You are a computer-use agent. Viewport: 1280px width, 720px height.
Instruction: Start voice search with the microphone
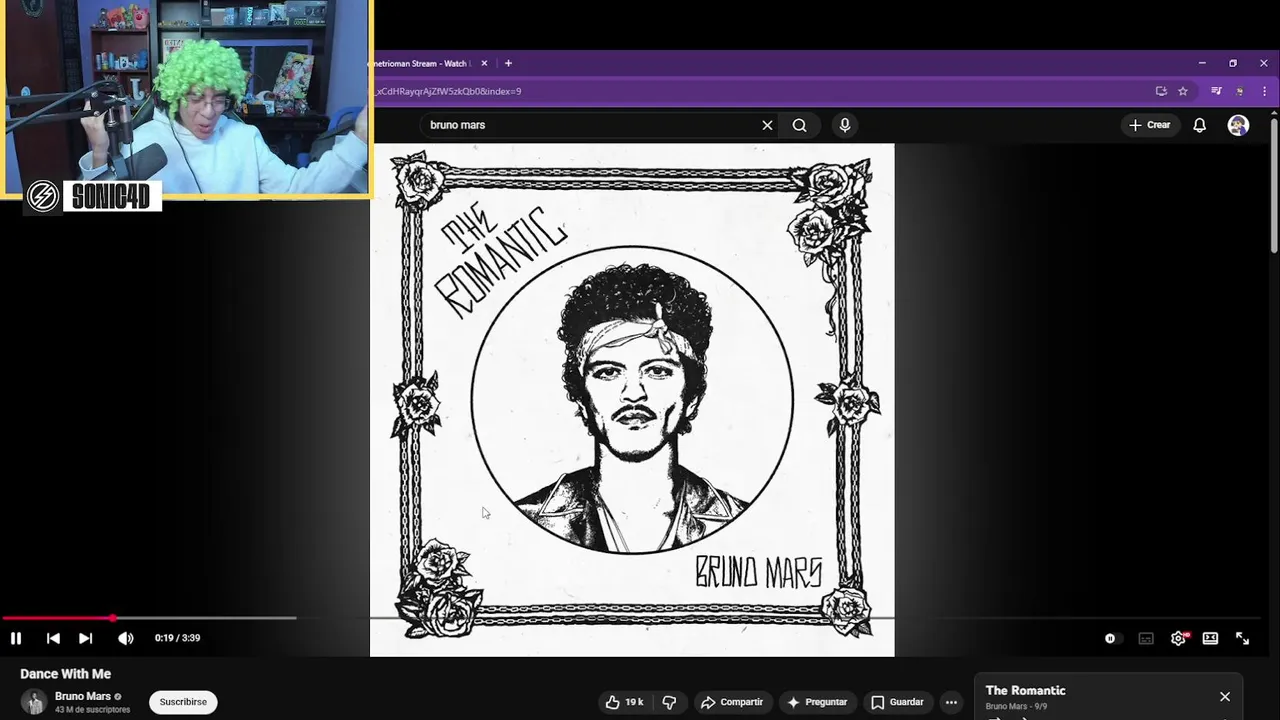(x=845, y=125)
